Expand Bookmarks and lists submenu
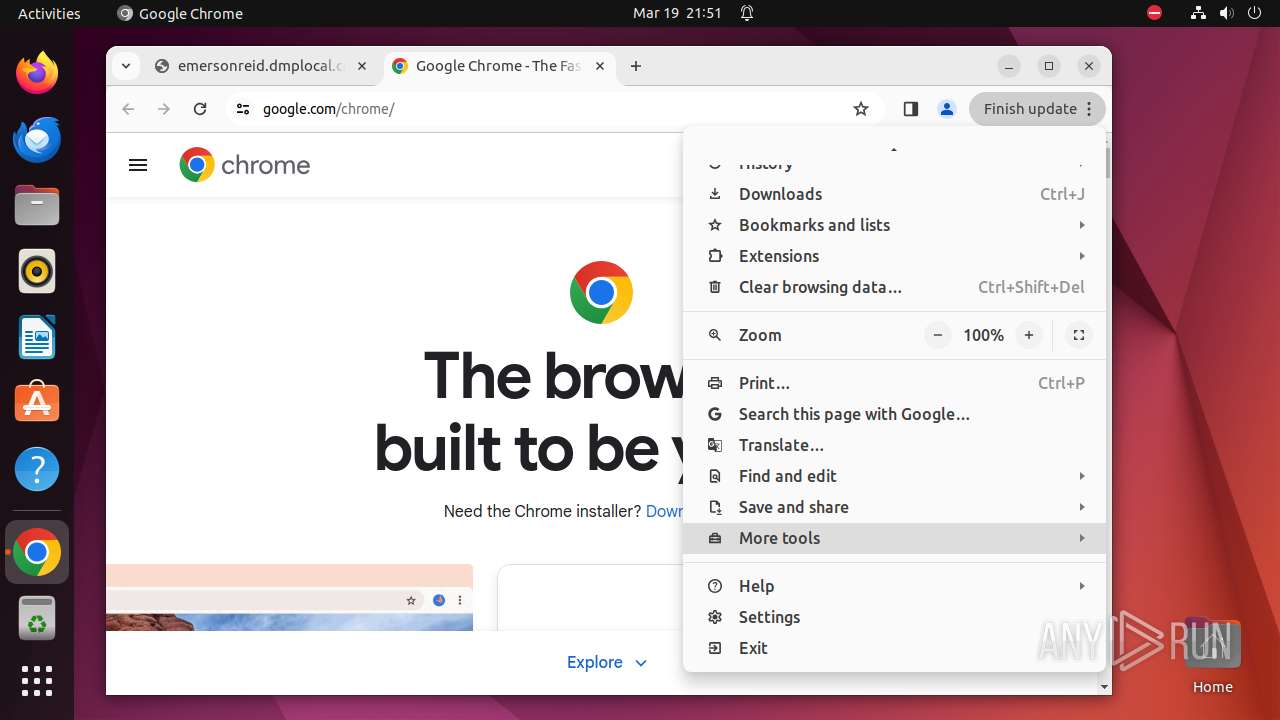The image size is (1280, 720). [895, 225]
